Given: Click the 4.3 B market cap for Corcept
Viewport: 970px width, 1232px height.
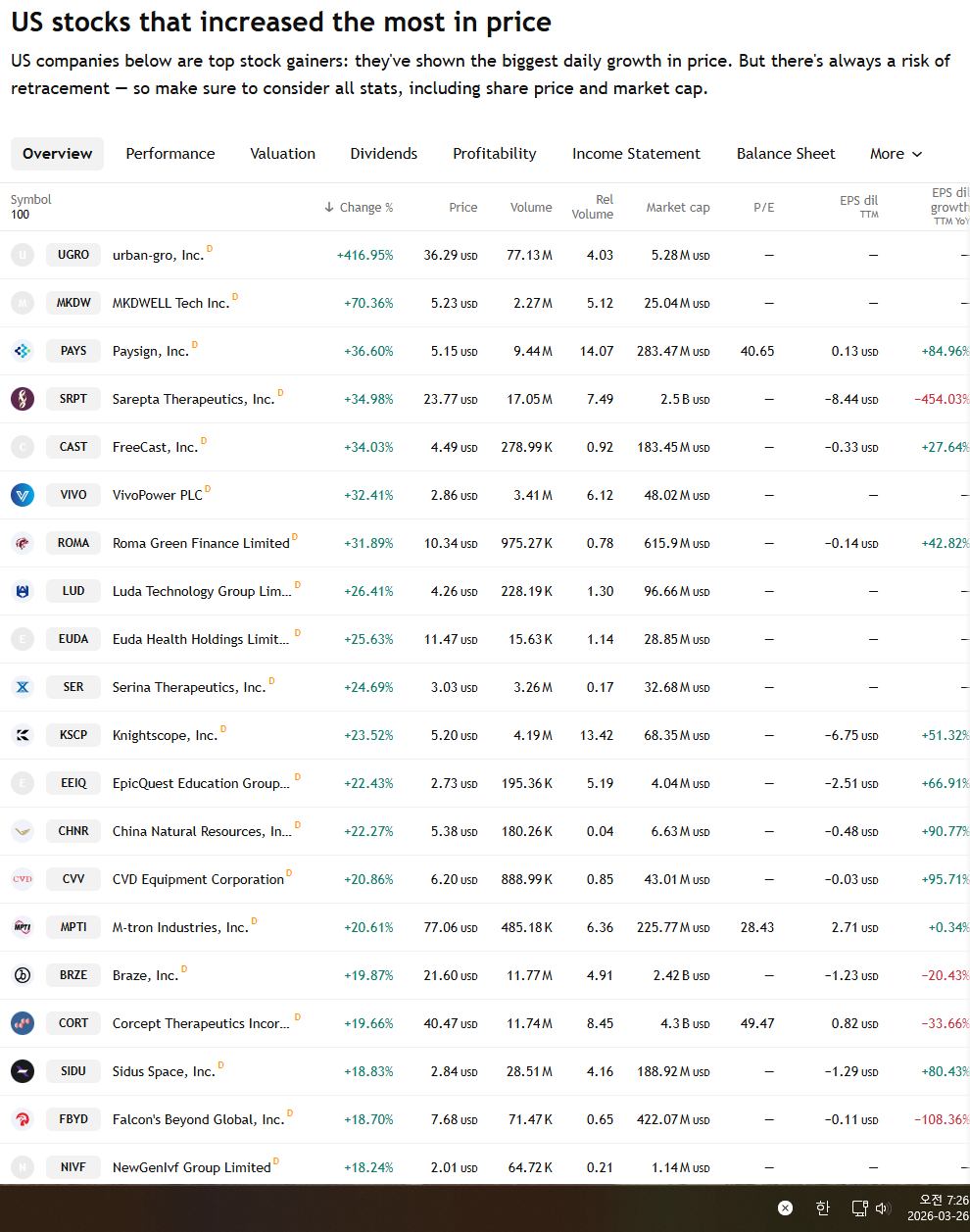Looking at the screenshot, I should tap(685, 1023).
